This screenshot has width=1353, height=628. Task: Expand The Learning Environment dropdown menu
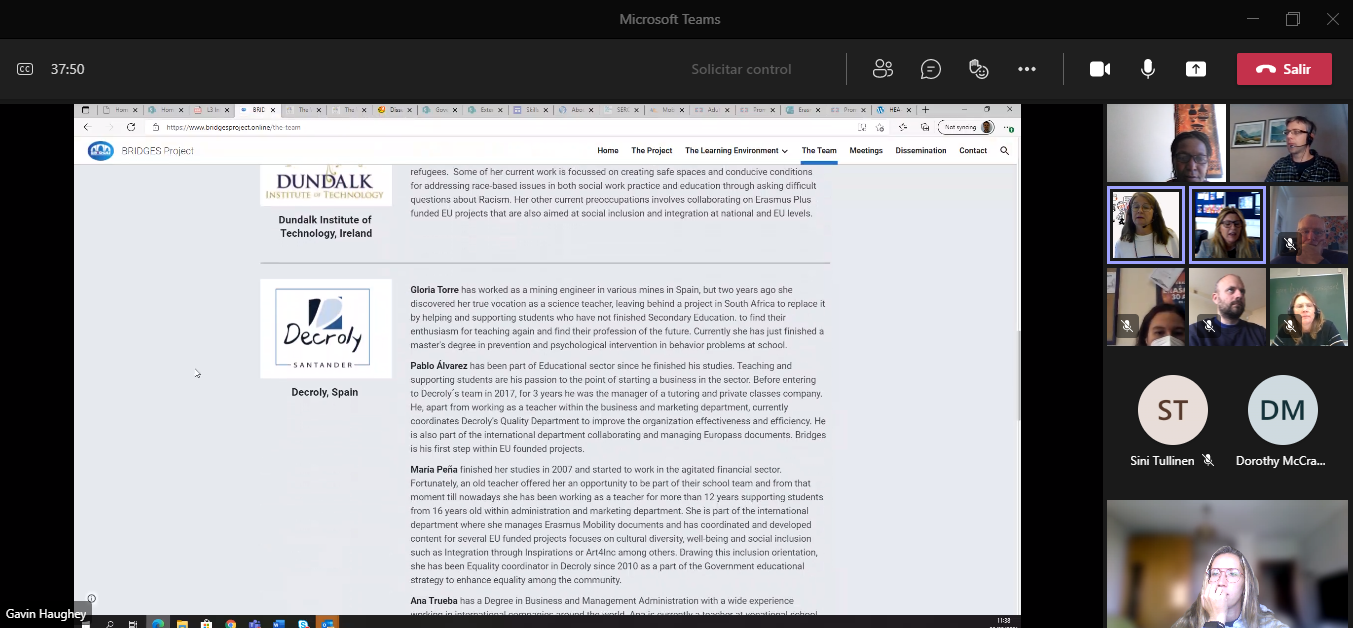coord(736,151)
